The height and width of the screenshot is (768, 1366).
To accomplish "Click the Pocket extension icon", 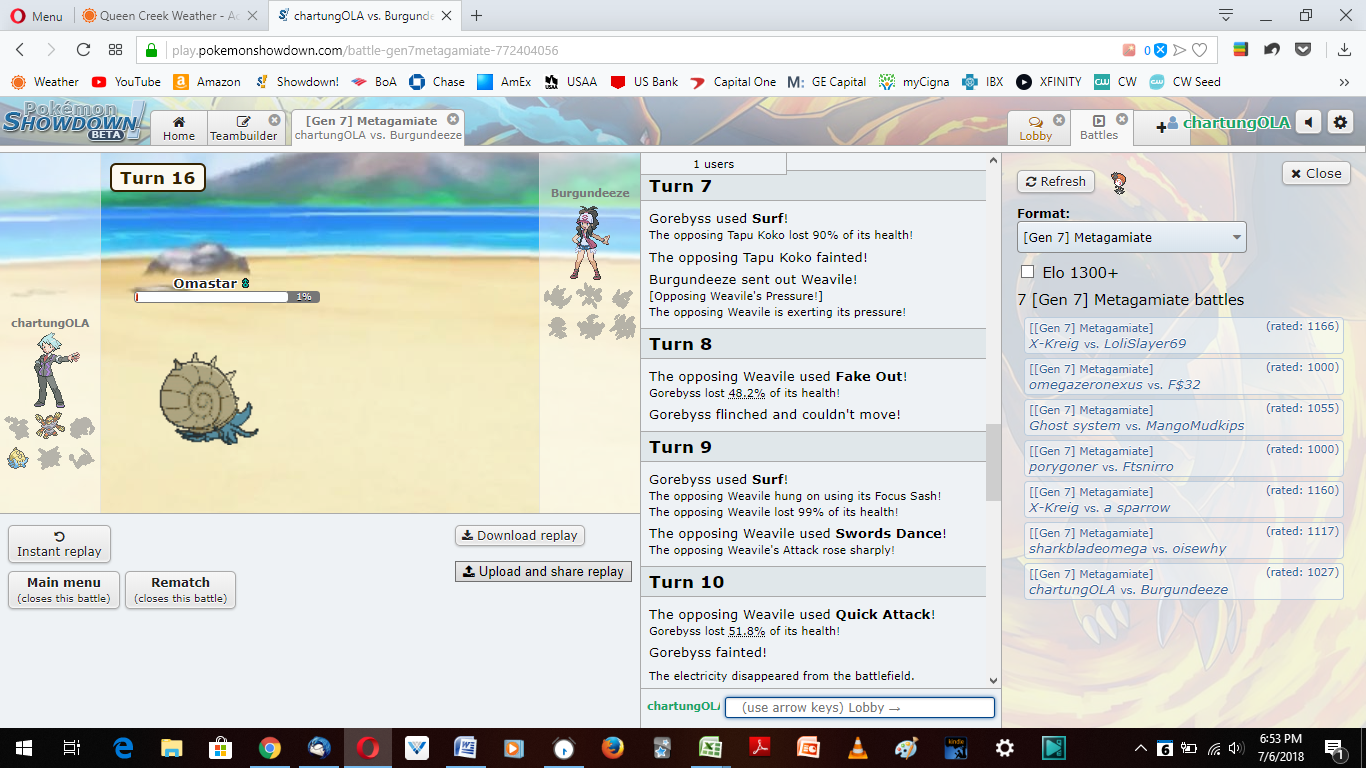I will [1303, 50].
